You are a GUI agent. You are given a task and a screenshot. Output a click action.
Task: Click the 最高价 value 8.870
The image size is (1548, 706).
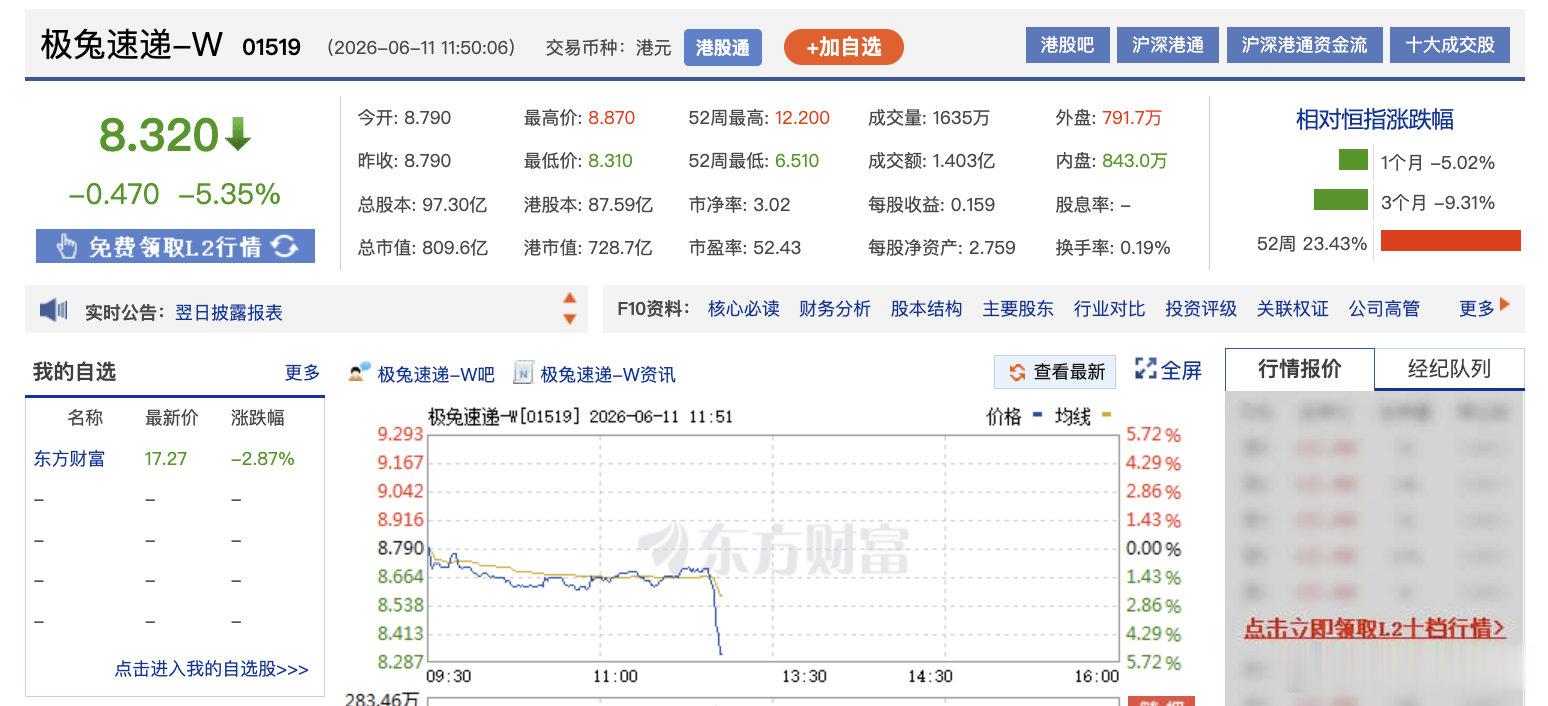point(611,118)
